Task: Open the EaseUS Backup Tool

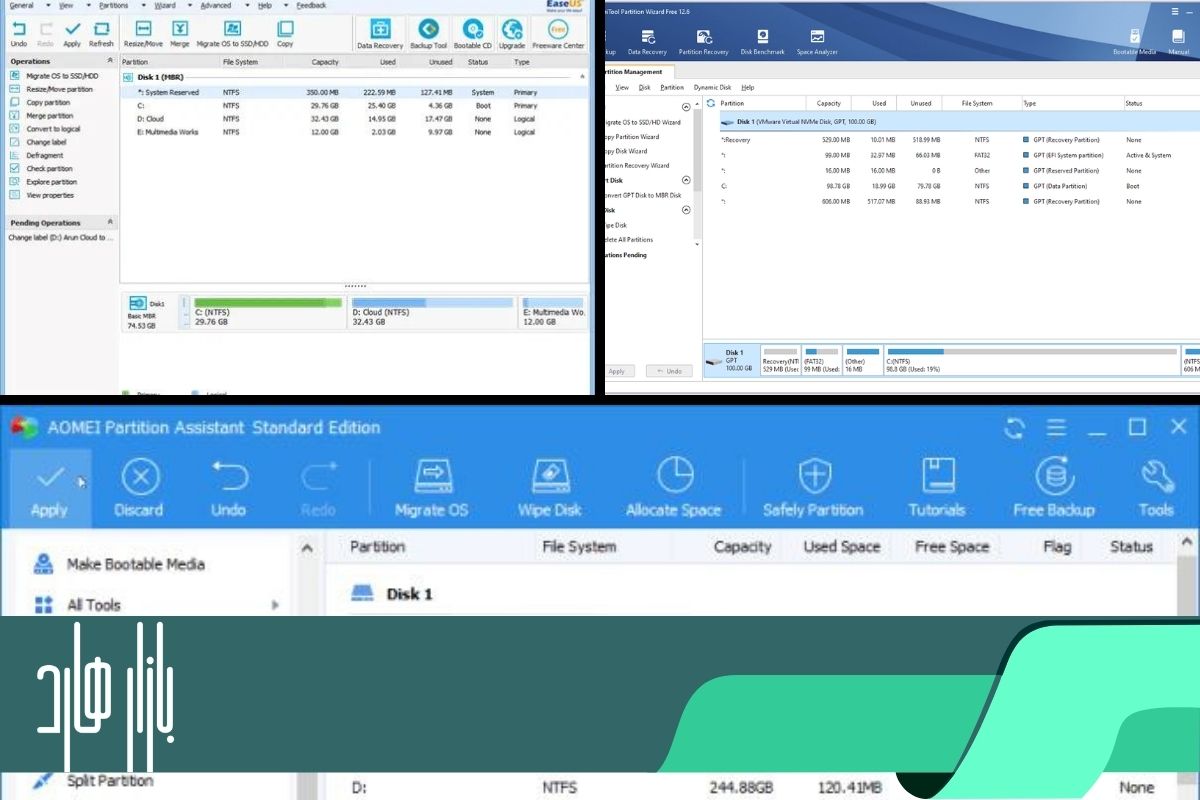Action: (428, 34)
